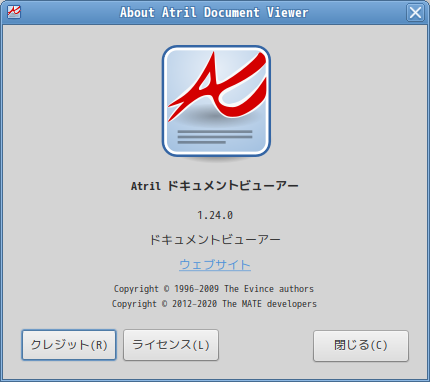Click the 1996-2009 Evince copyright line
Screen dimensions: 430x382
[214, 289]
